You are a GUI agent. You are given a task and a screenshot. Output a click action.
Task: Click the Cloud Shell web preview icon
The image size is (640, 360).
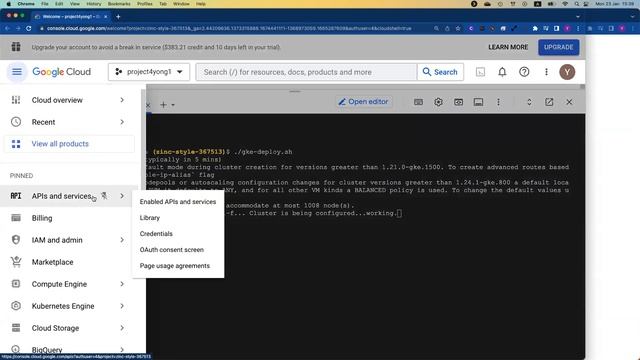(x=458, y=102)
